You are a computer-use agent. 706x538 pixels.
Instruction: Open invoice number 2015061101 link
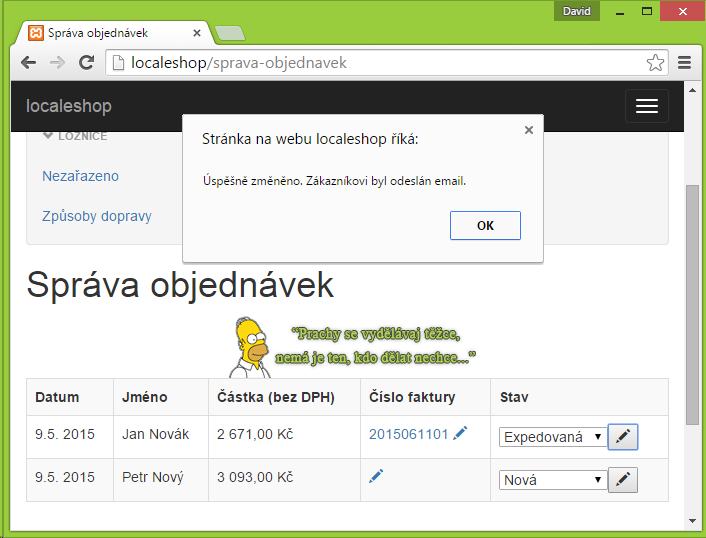(x=408, y=434)
